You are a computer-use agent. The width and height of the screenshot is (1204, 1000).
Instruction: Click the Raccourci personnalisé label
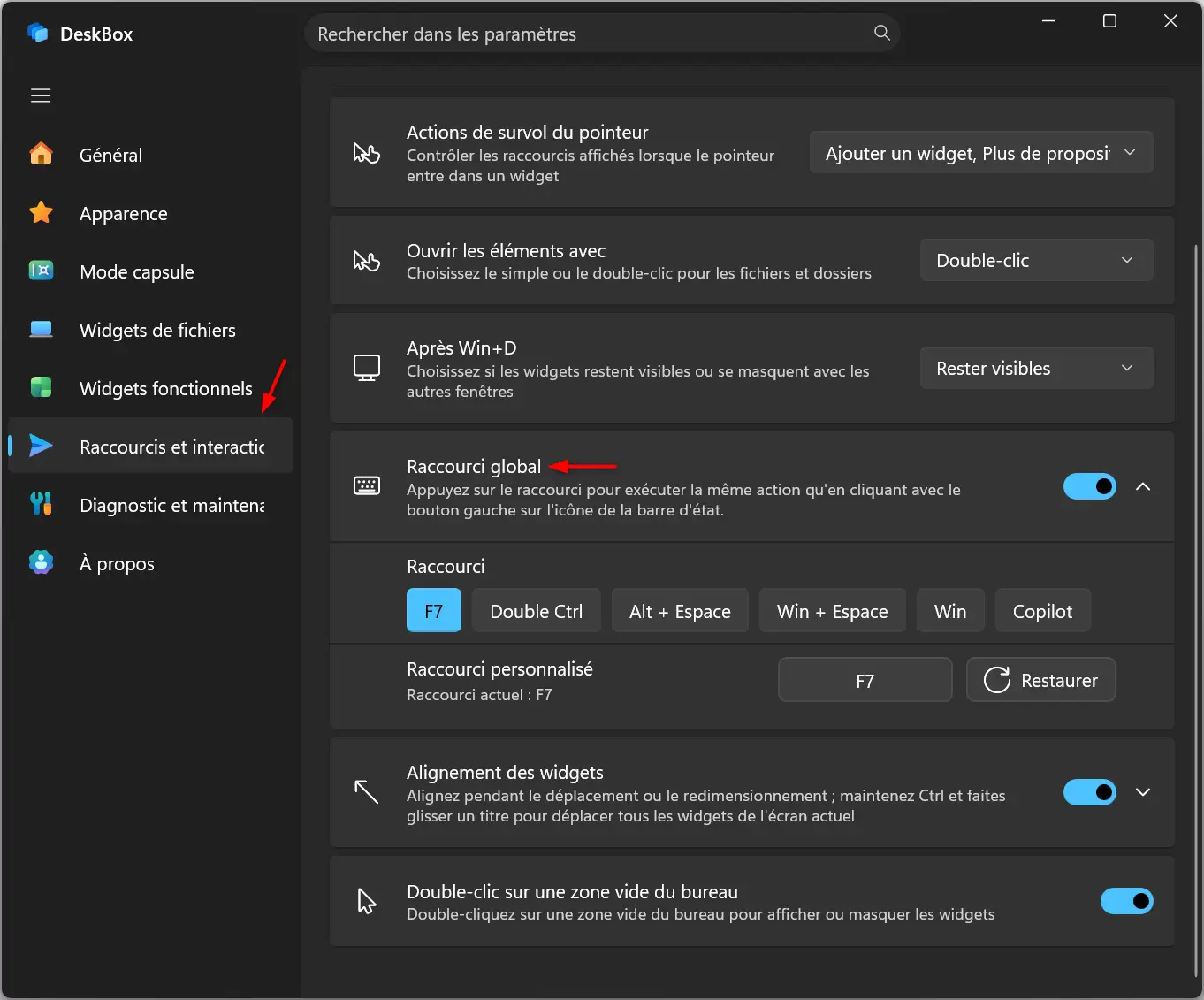pos(499,668)
